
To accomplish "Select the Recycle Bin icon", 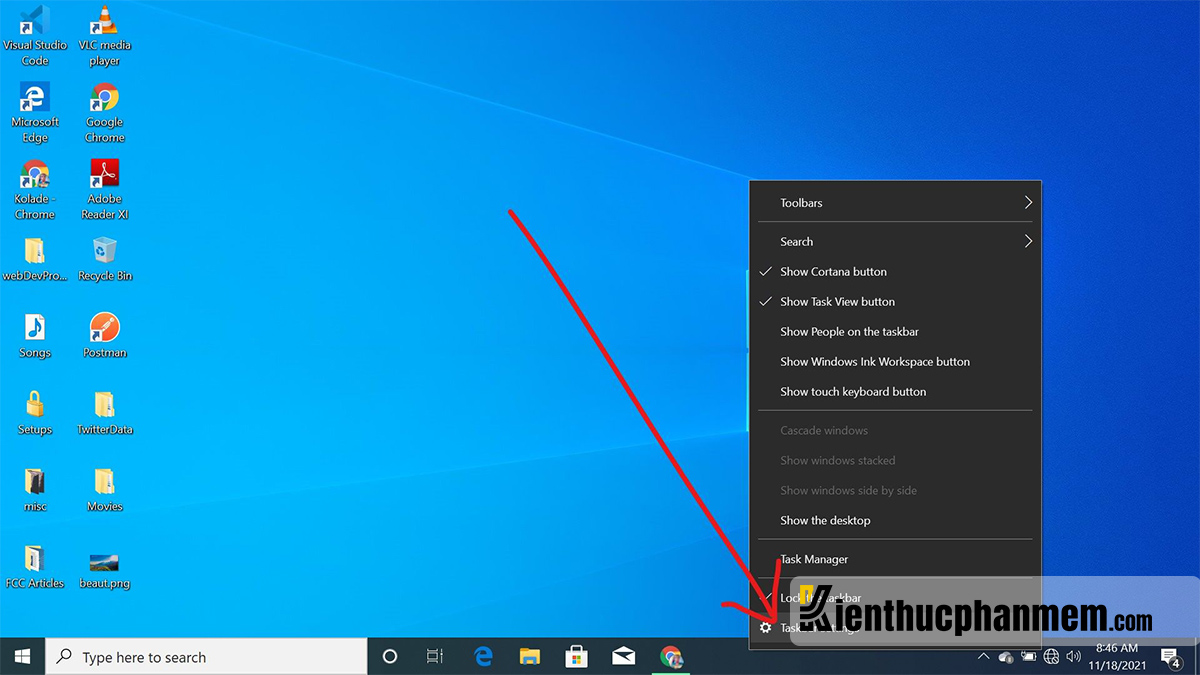I will tap(104, 259).
